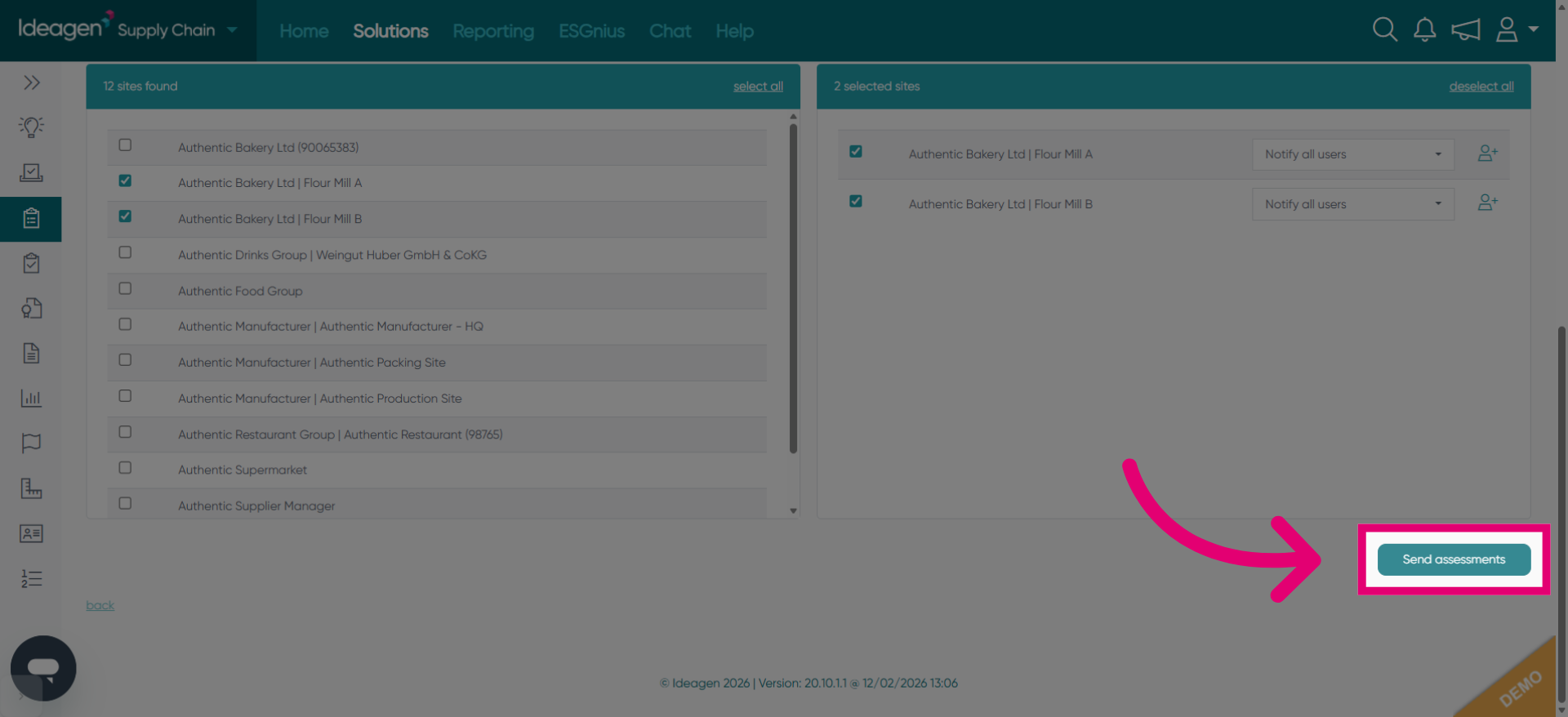
Task: Open the flag sidebar icon
Action: coord(31,443)
